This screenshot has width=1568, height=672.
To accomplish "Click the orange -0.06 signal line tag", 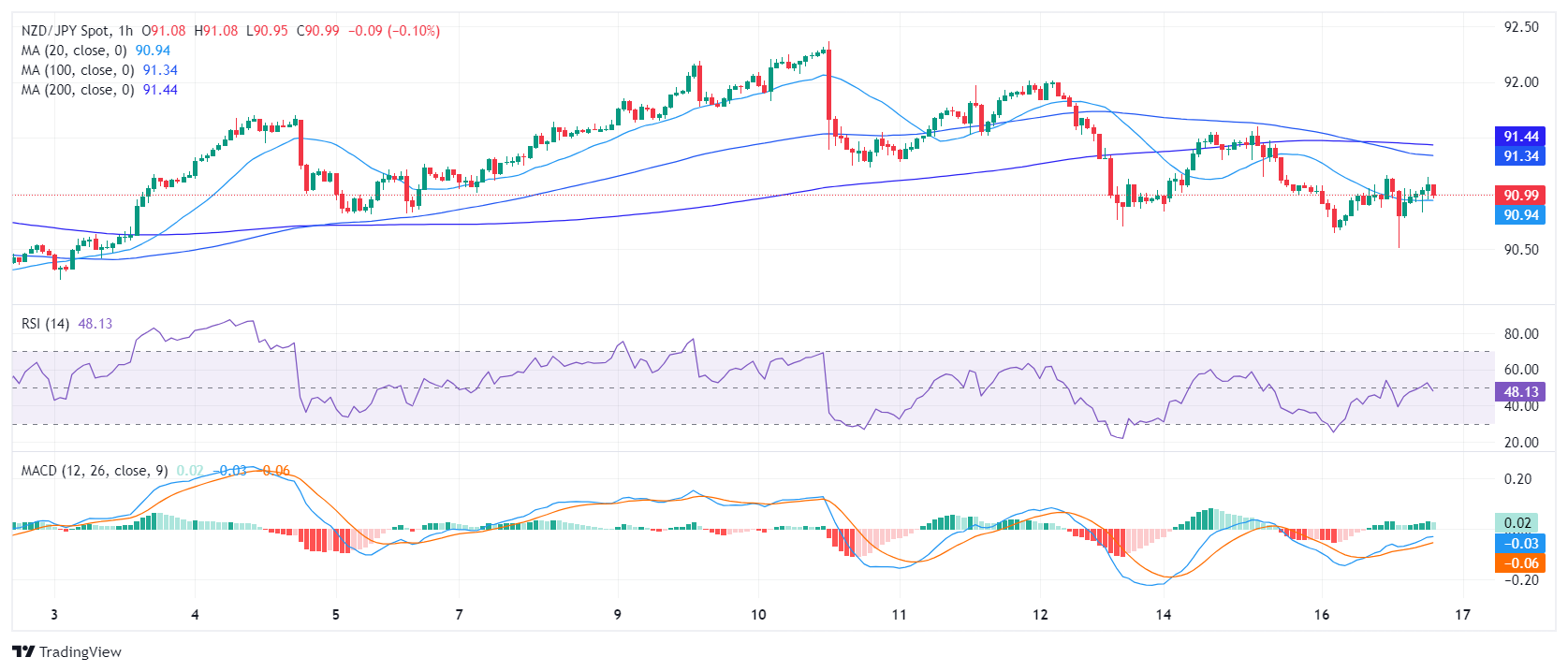I will (1520, 563).
